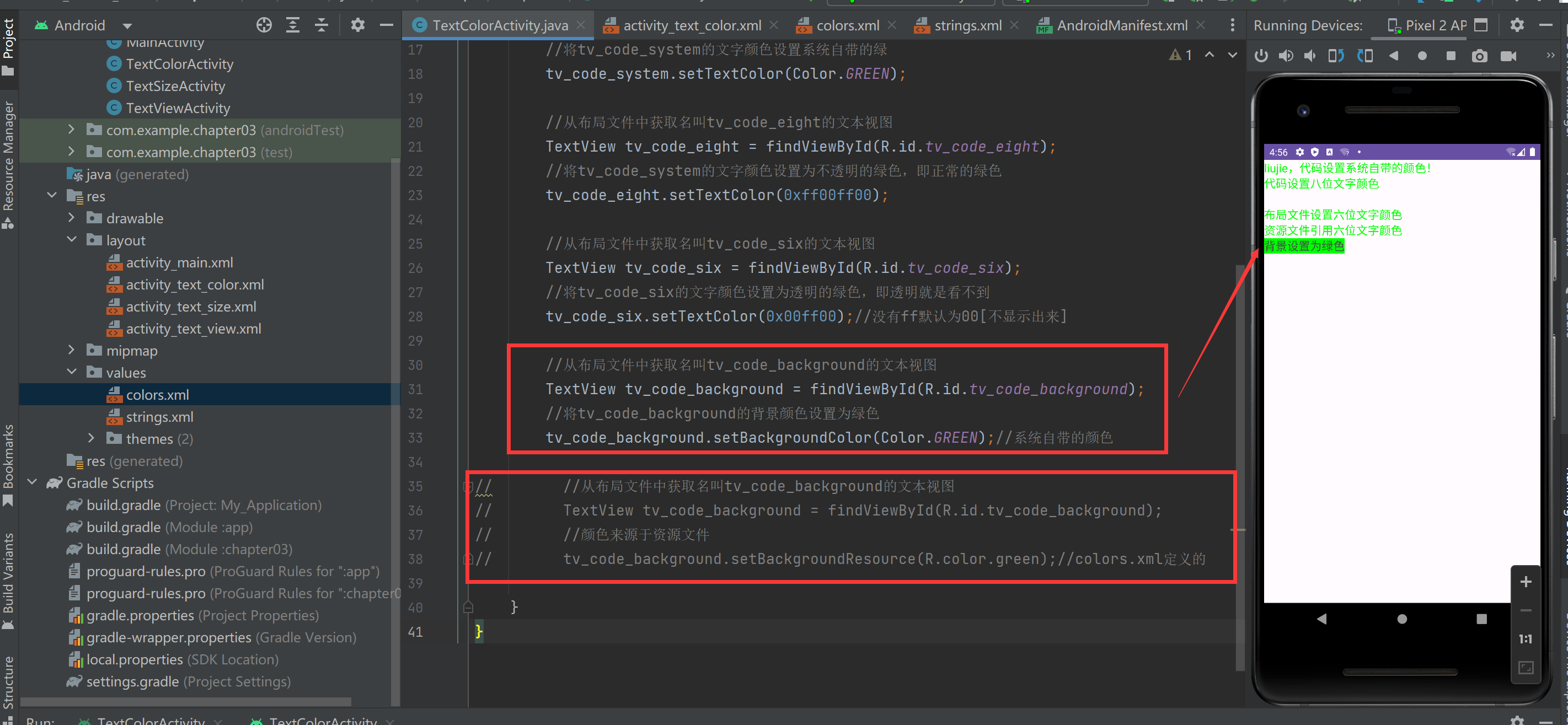
Task: Open the Build Variants side tab
Action: tap(8, 581)
